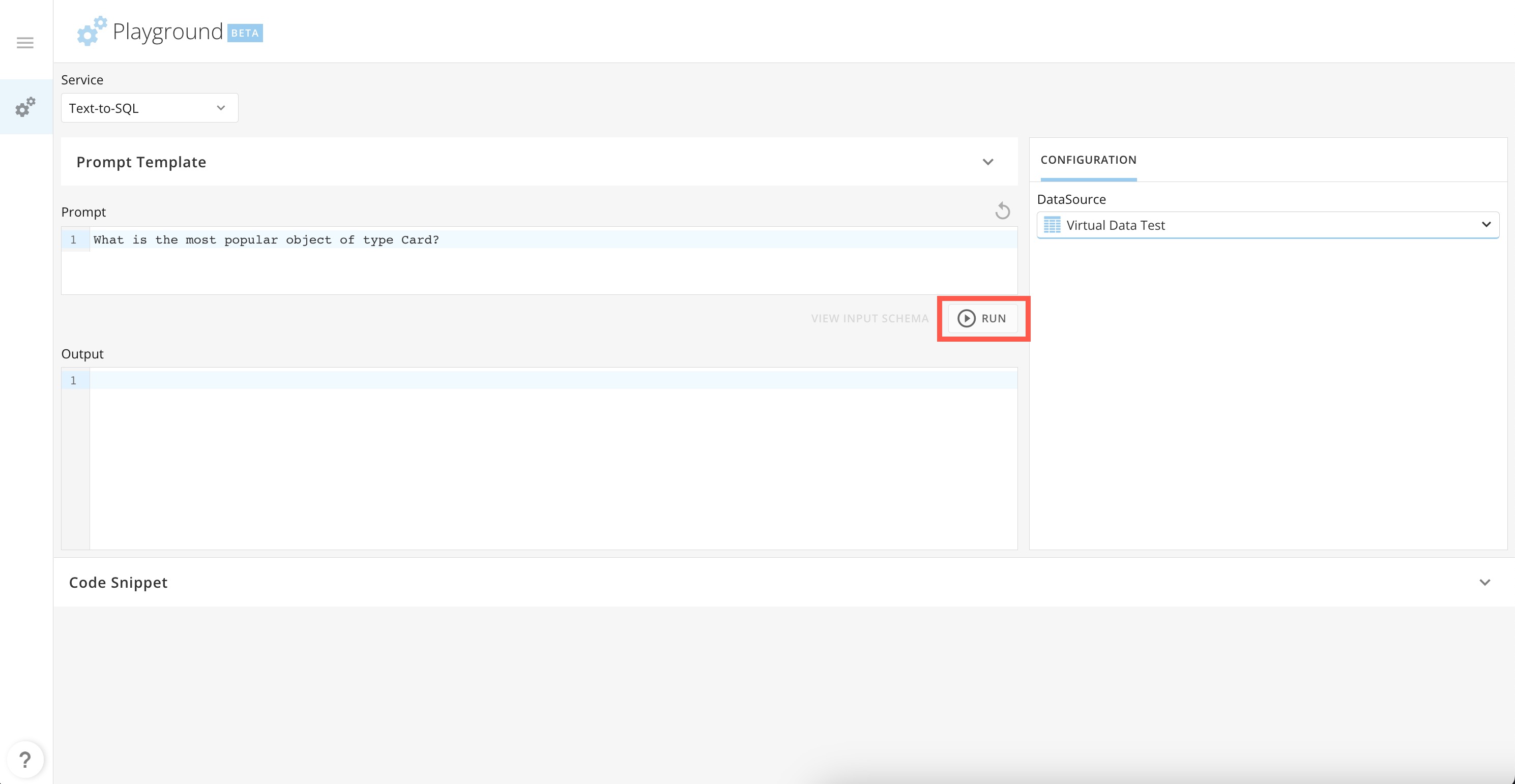Open help via the question mark icon
The height and width of the screenshot is (784, 1515).
(25, 759)
